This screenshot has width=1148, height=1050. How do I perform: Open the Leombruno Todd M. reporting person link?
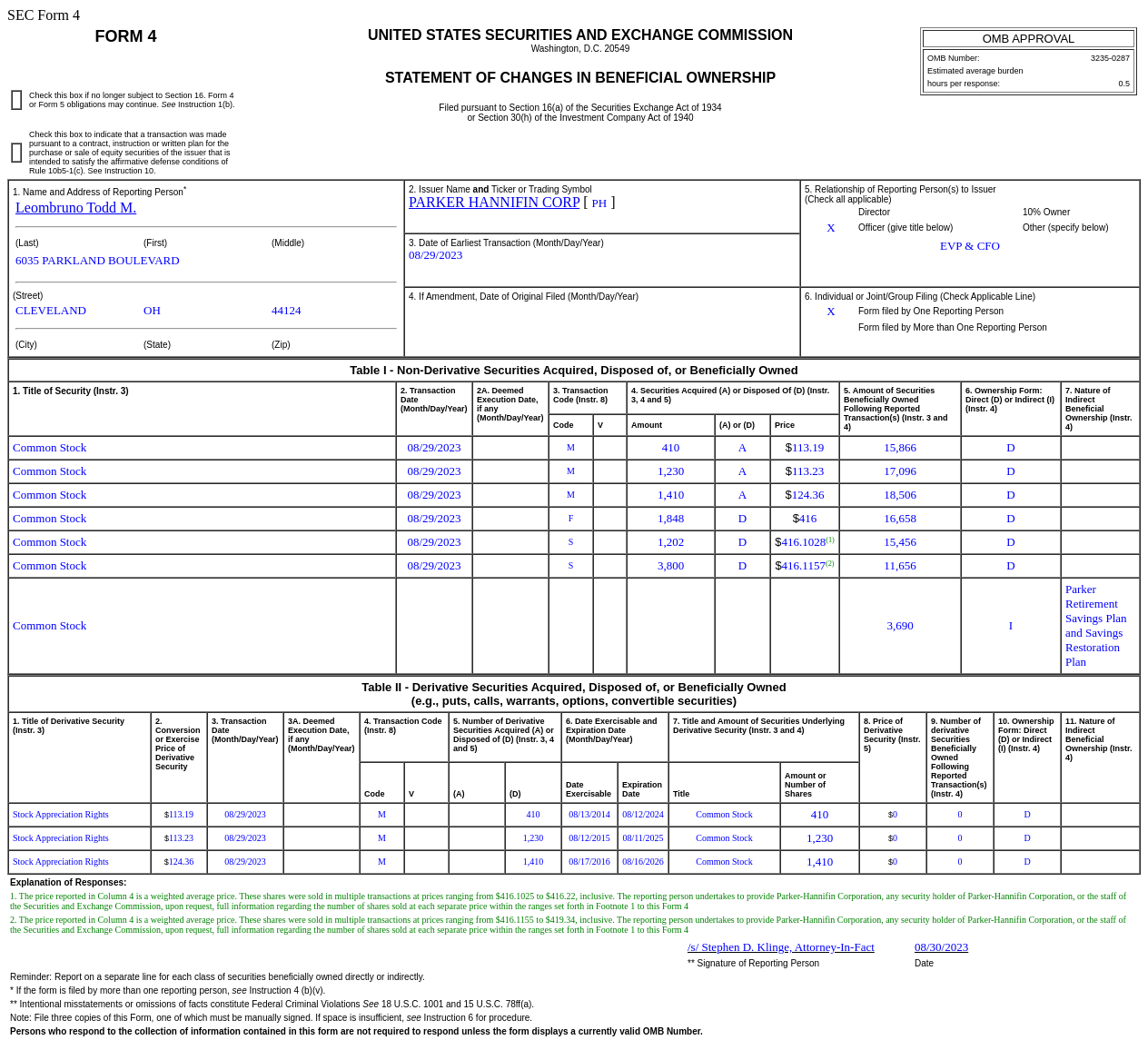(75, 208)
